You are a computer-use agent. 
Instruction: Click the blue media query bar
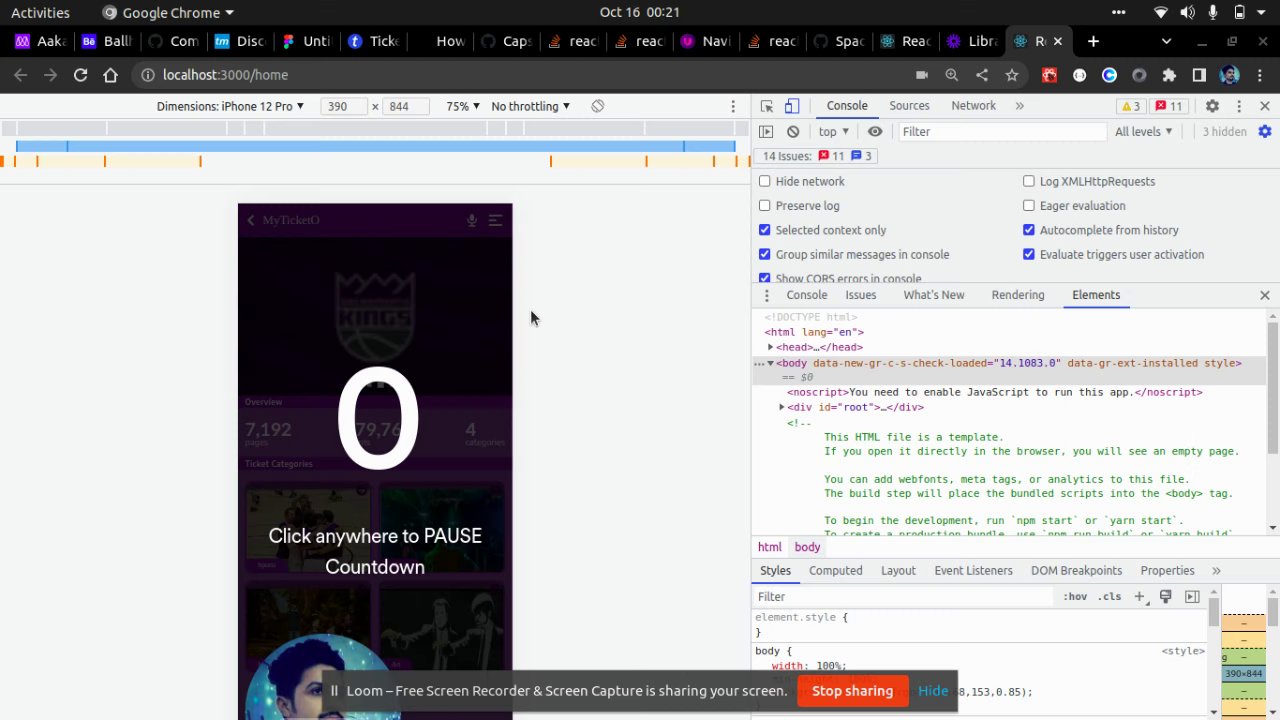[375, 147]
